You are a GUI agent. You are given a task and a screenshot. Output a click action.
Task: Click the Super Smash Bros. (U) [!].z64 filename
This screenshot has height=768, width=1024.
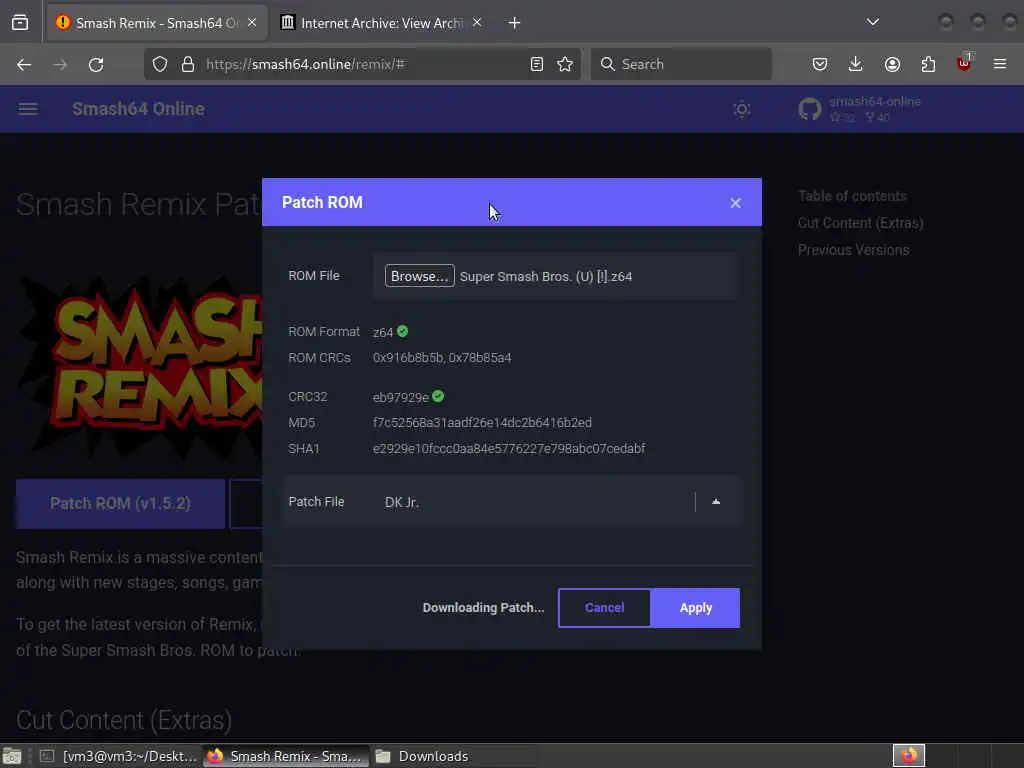pyautogui.click(x=546, y=276)
